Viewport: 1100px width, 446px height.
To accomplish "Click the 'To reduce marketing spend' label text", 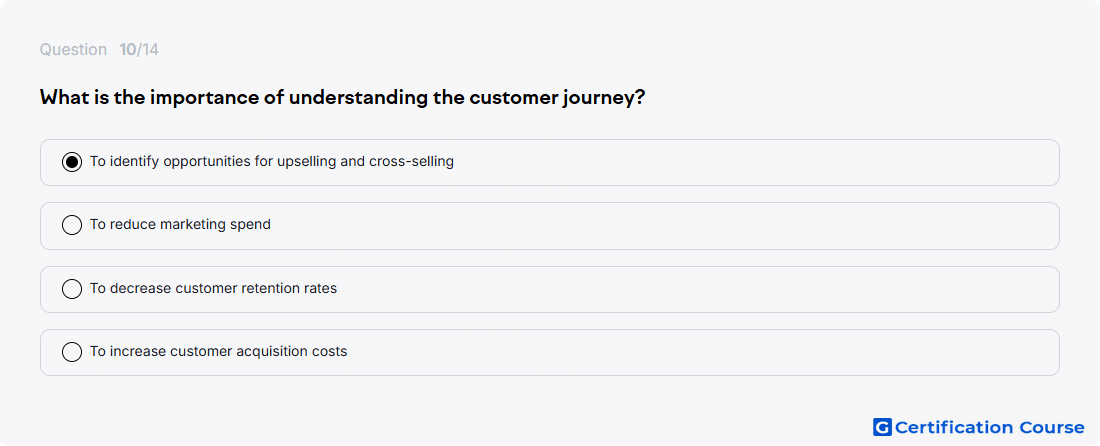I will (180, 225).
